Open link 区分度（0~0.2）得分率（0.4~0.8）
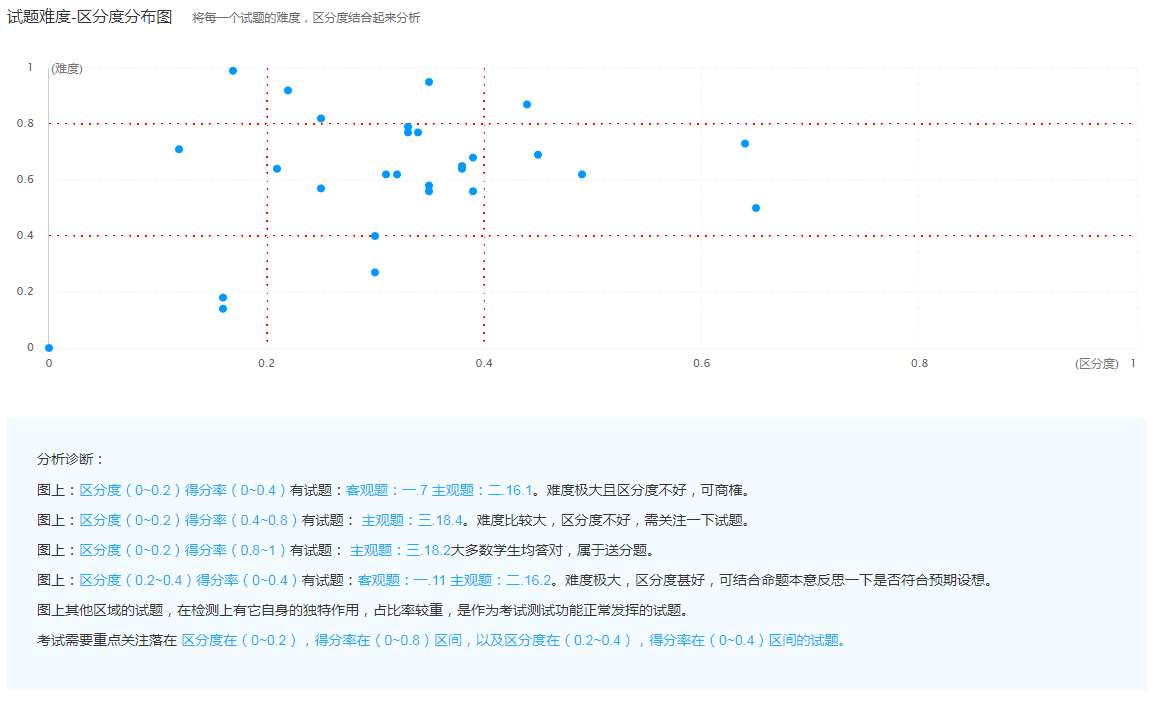 [x=189, y=520]
